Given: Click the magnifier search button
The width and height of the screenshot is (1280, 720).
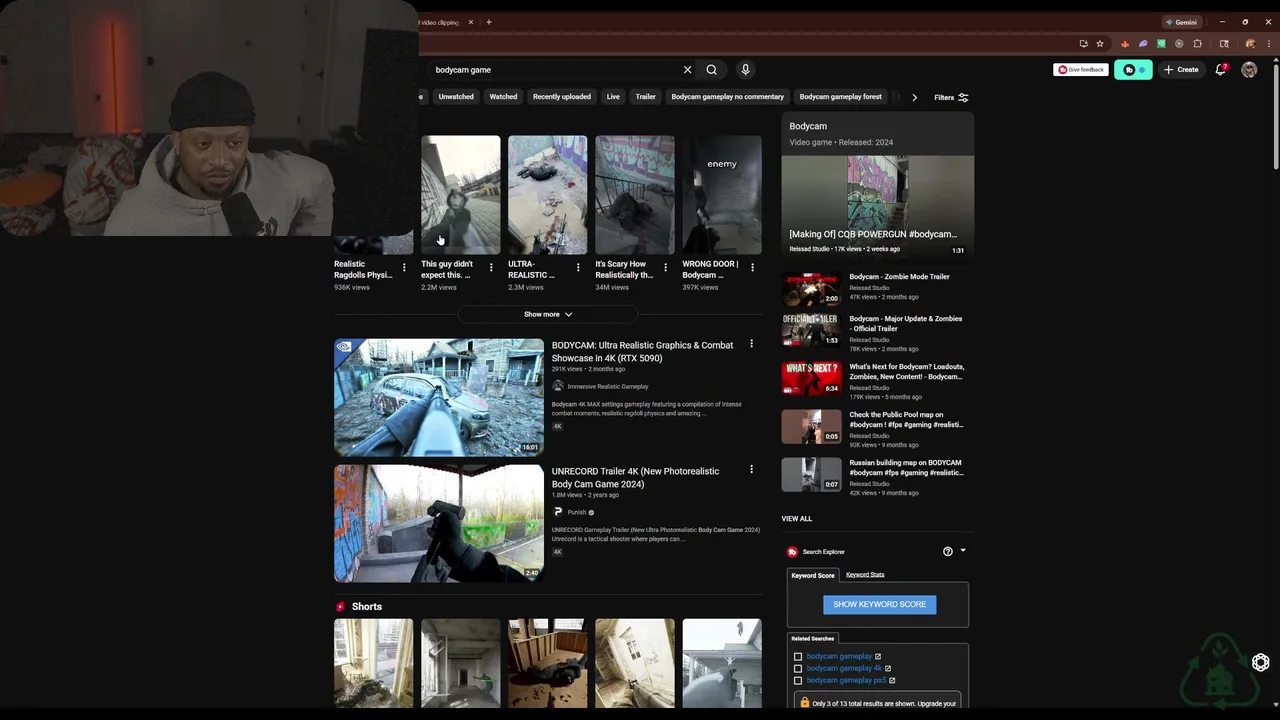Looking at the screenshot, I should [711, 70].
